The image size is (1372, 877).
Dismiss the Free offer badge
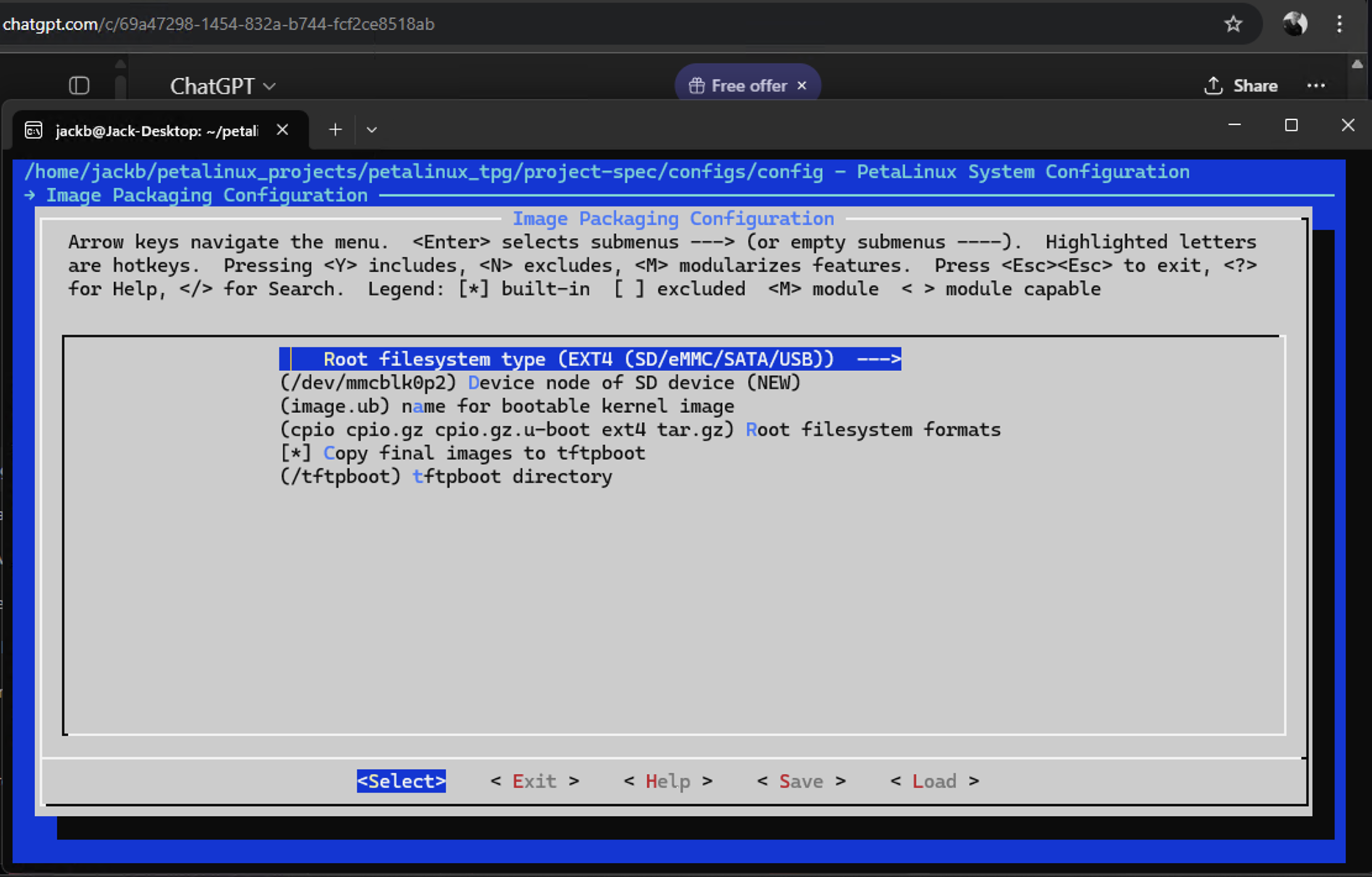point(801,85)
